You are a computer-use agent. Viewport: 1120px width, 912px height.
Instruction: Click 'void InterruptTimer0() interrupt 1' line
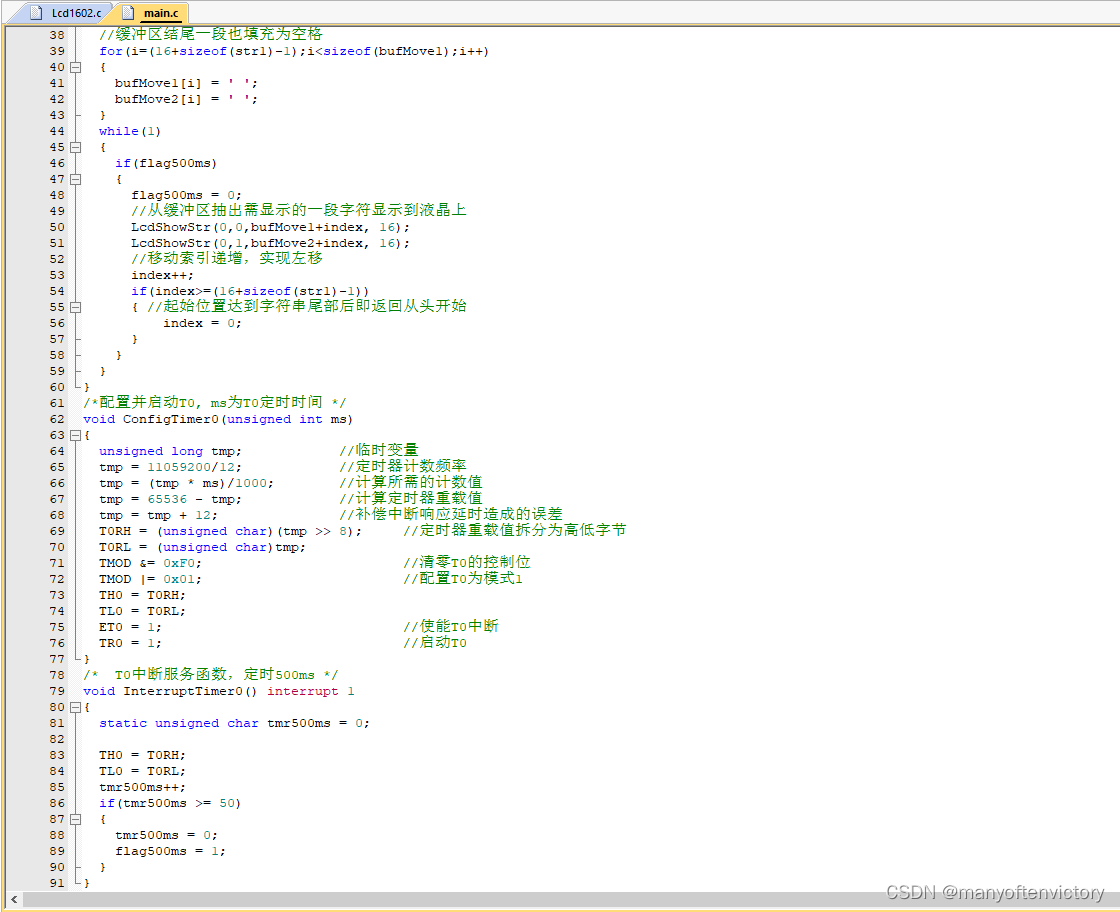coord(219,691)
